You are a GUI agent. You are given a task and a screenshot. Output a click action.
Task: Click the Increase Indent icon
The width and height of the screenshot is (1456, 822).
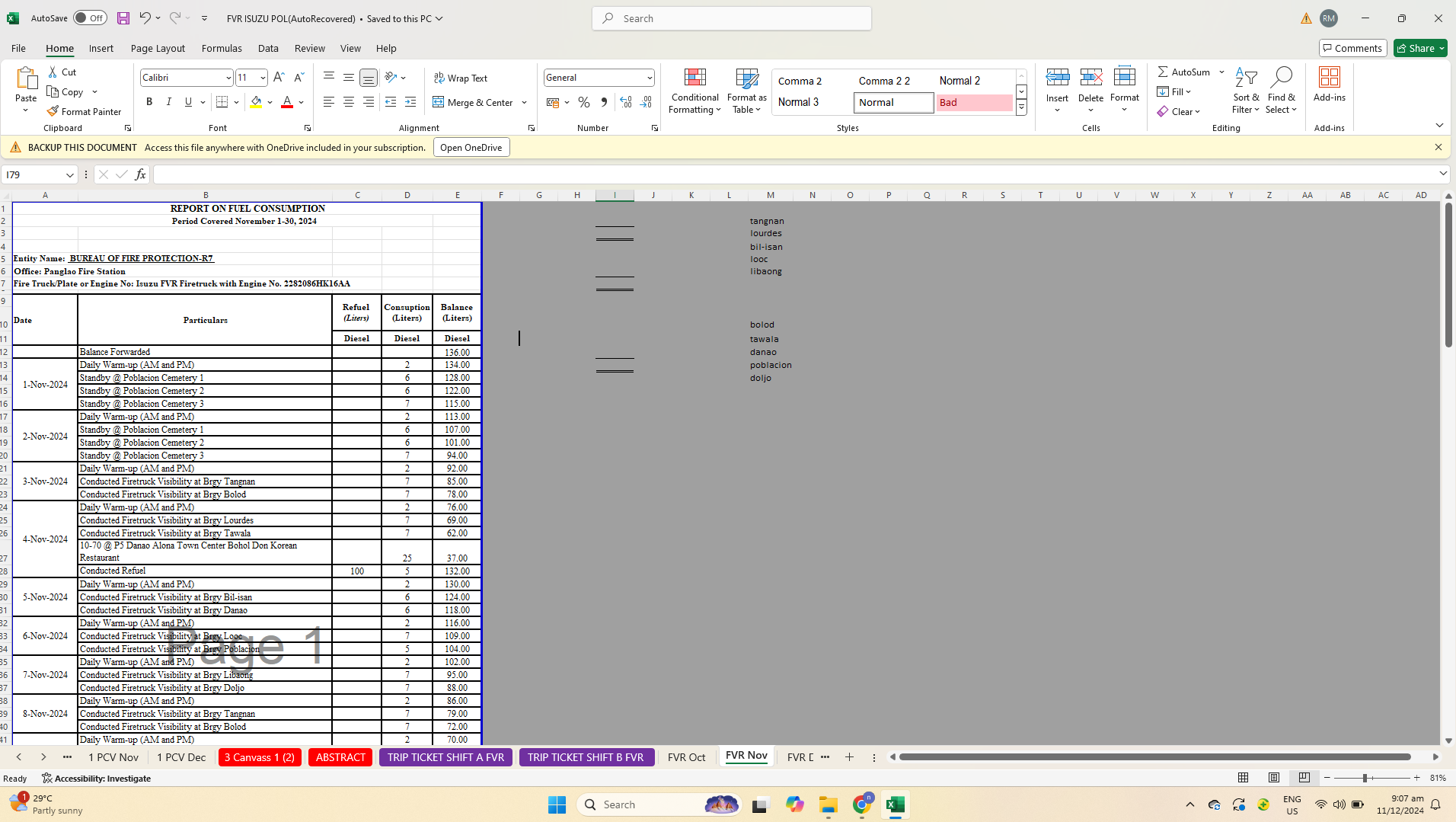tap(410, 102)
